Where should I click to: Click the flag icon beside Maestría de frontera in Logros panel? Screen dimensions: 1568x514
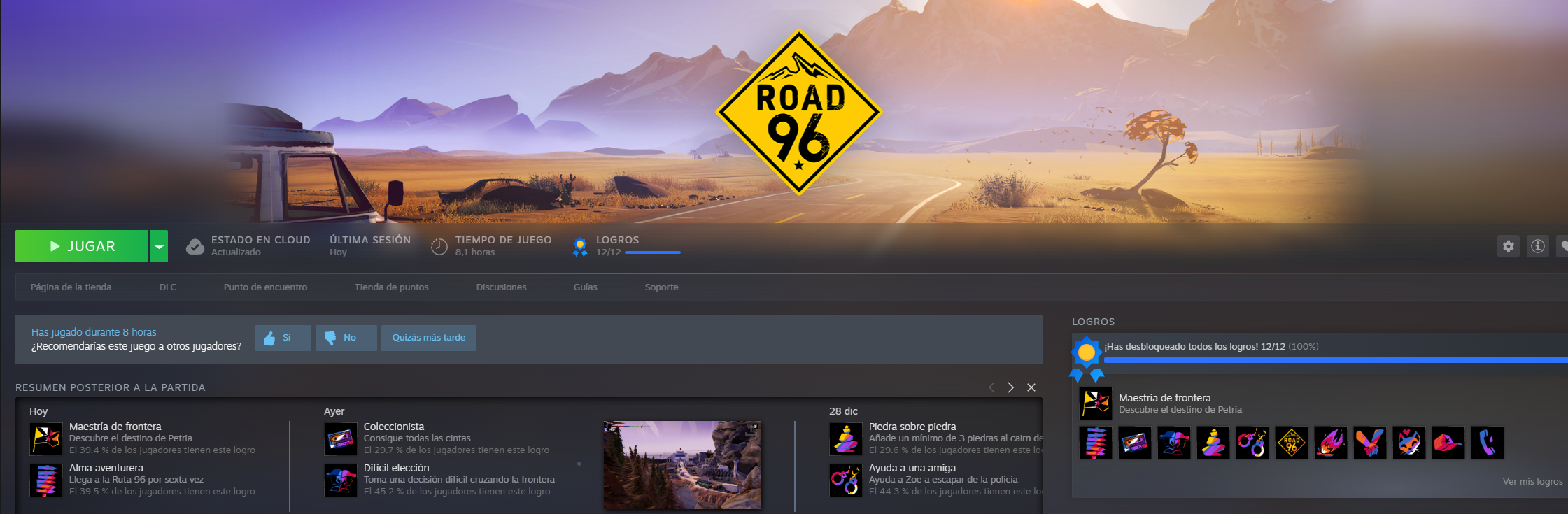[1096, 404]
